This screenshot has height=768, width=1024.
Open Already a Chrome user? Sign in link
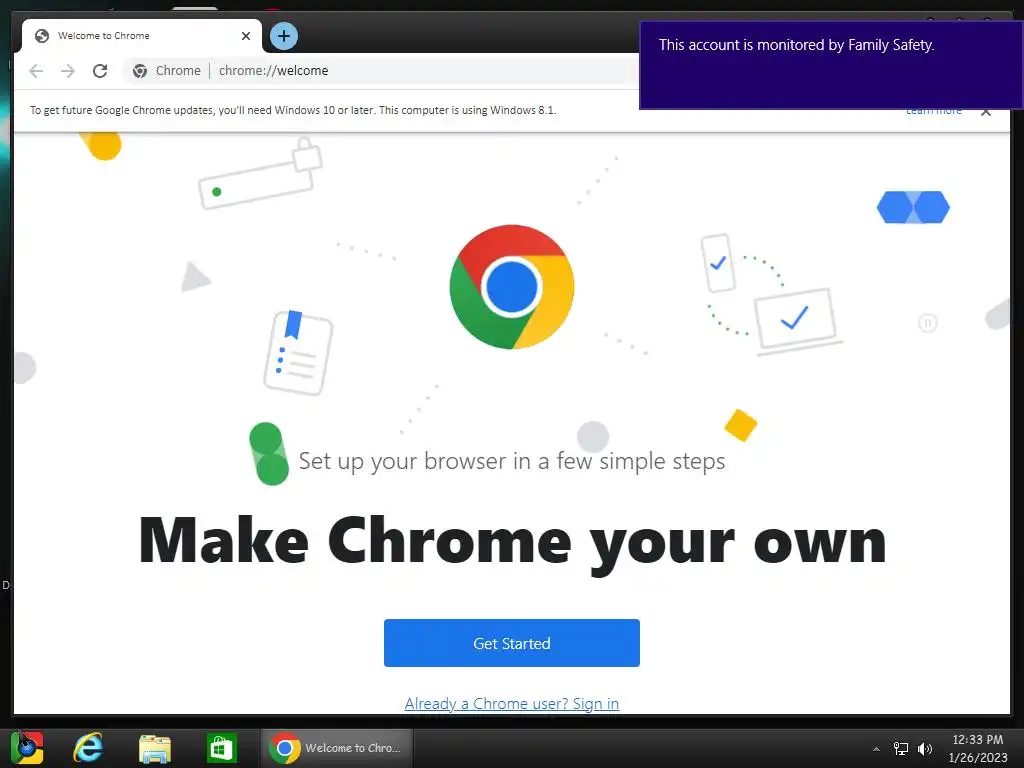coord(511,703)
